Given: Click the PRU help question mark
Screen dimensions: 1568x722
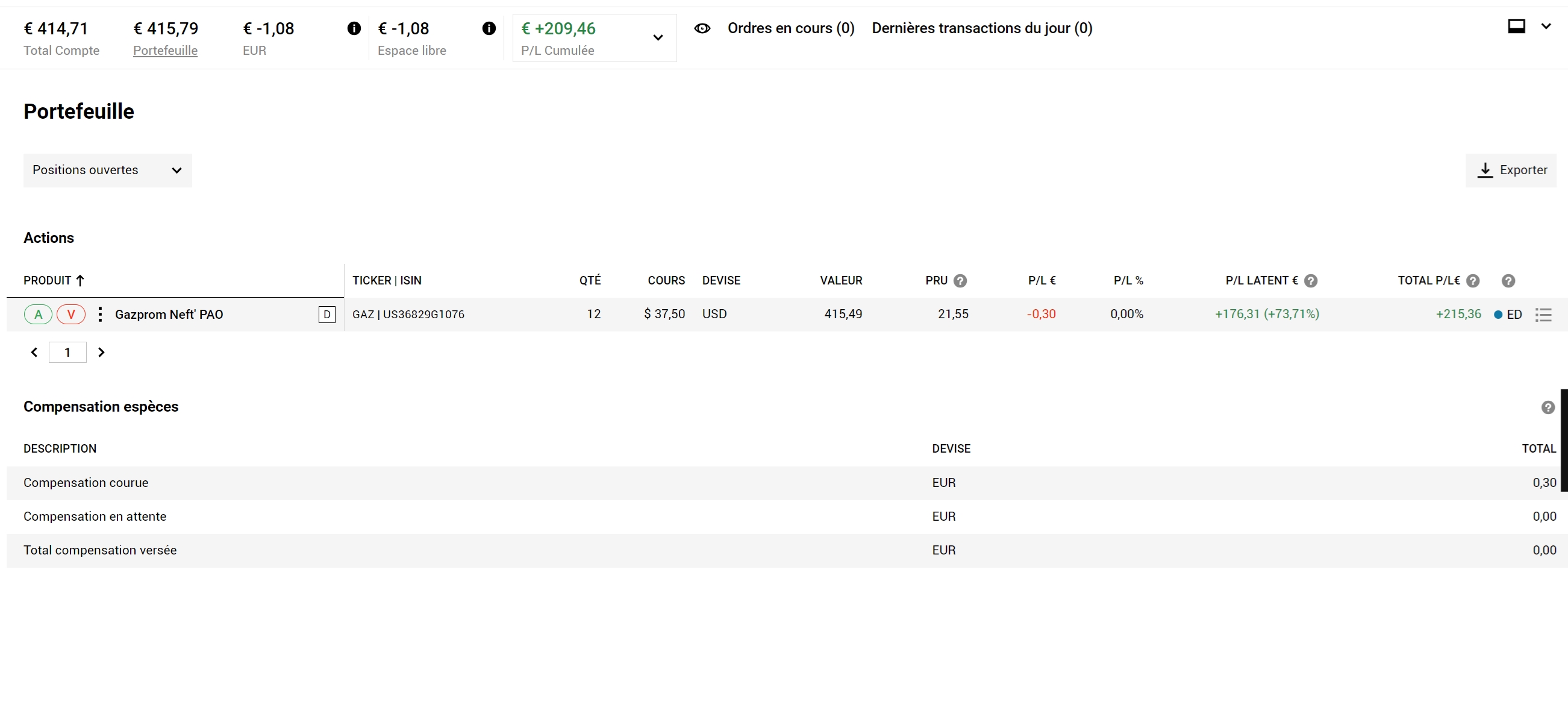Looking at the screenshot, I should [x=960, y=281].
